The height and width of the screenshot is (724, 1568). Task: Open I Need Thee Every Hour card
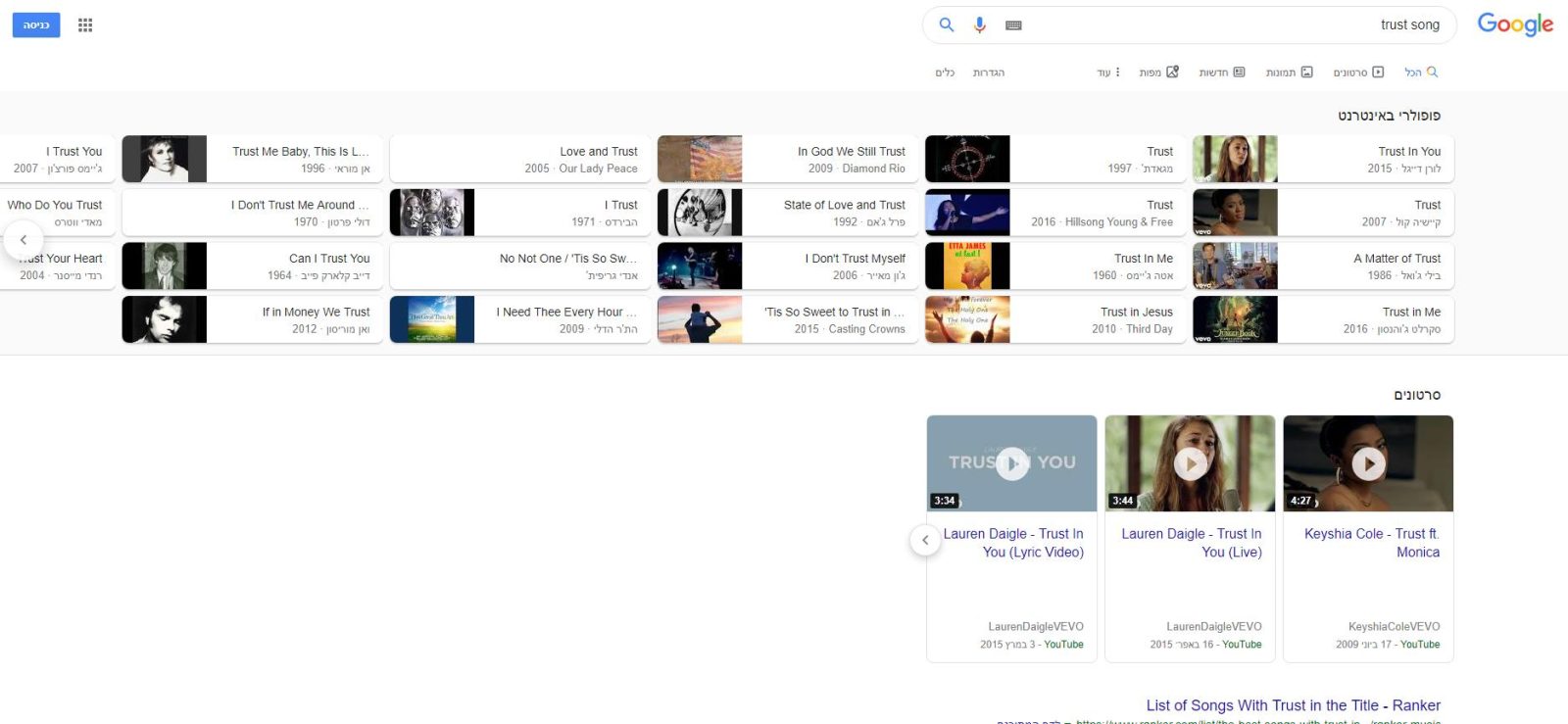tap(520, 319)
